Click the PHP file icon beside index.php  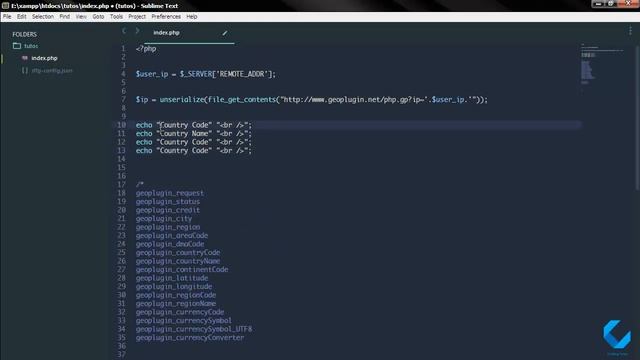(x=25, y=58)
